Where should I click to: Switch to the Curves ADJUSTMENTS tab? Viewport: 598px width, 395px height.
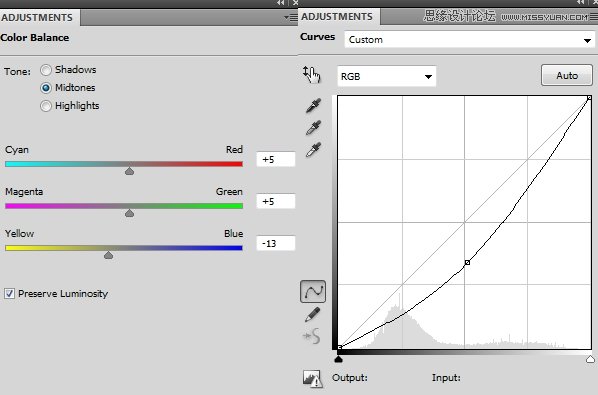(337, 16)
